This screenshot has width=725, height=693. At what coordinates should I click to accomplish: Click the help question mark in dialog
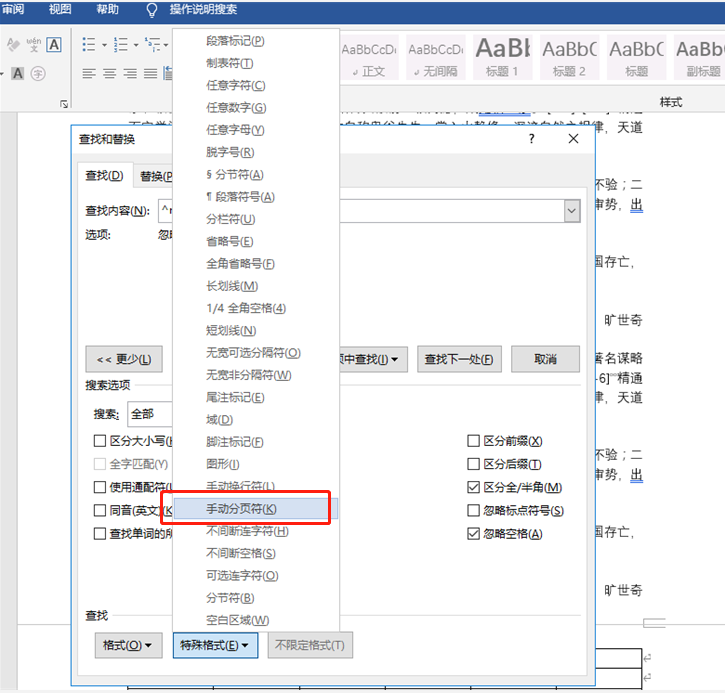coord(532,139)
